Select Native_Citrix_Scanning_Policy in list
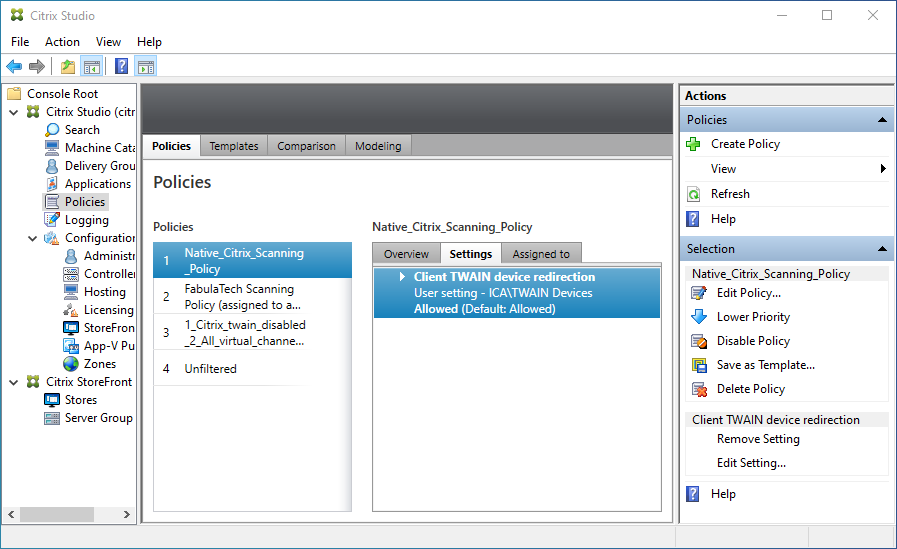Viewport: 897px width, 549px height. [x=252, y=260]
